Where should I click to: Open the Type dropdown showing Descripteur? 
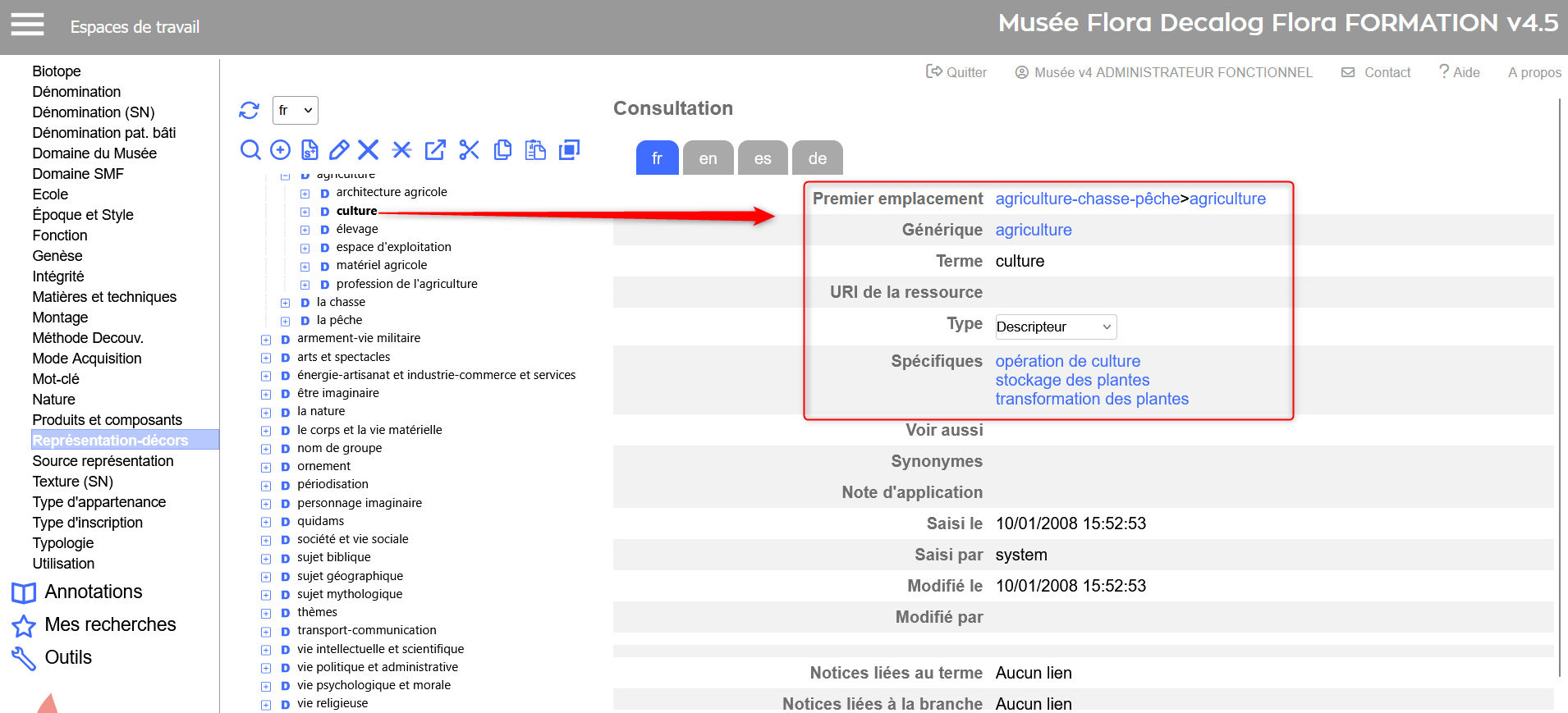(1055, 327)
